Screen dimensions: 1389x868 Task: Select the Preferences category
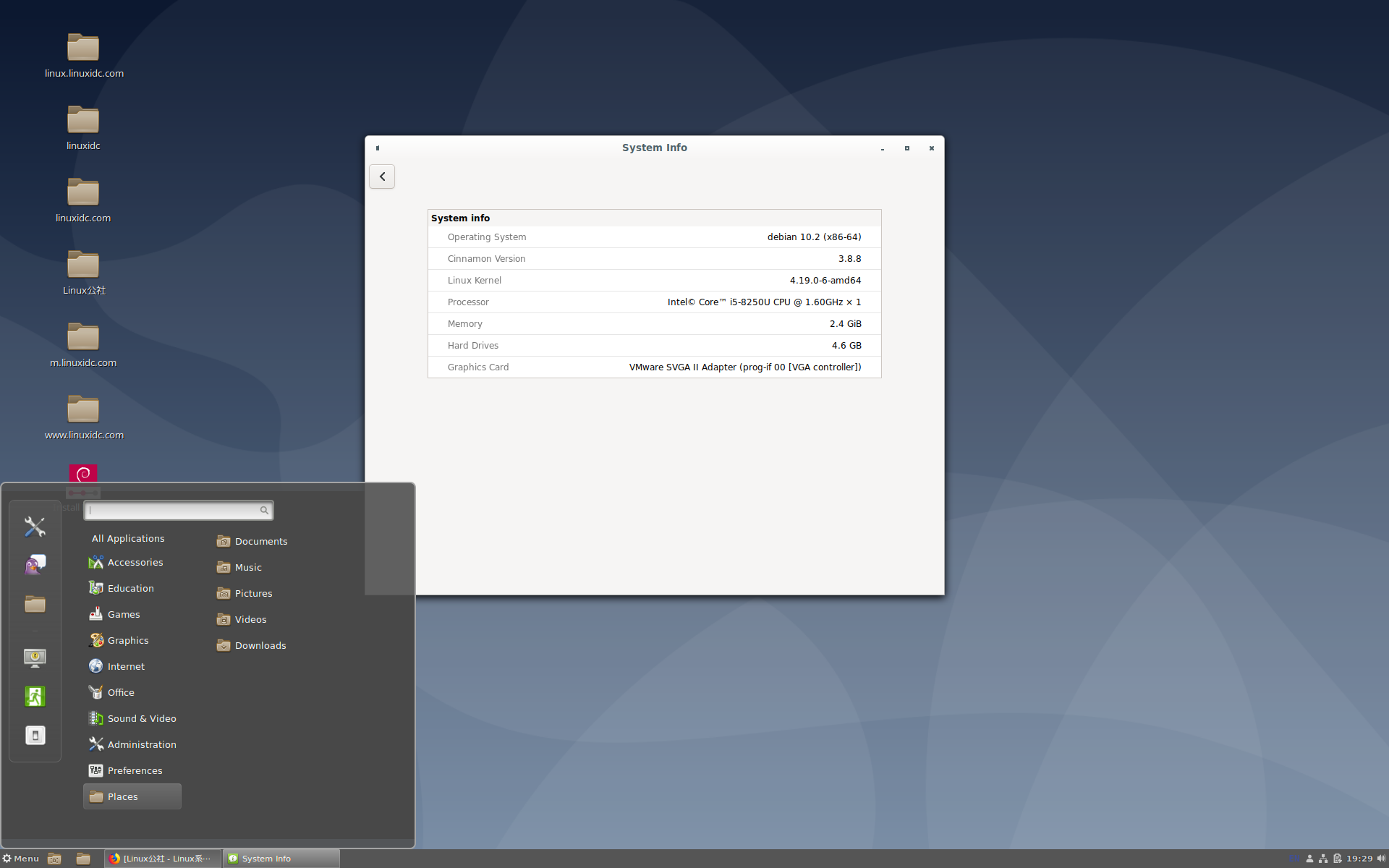pos(132,771)
